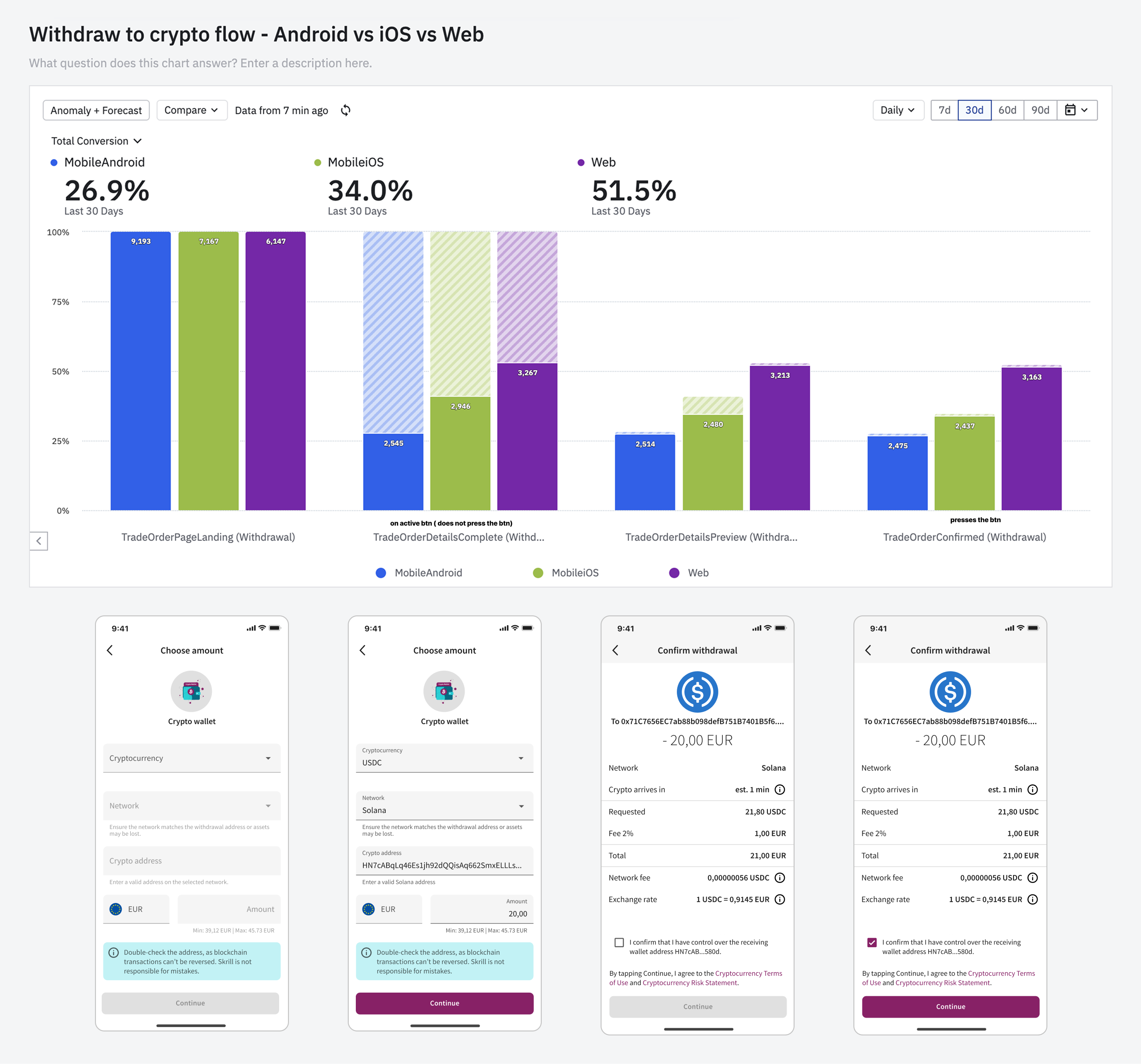Click info icon beside Network fee, fourth phone
This screenshot has height=1064, width=1141.
pos(1033,878)
